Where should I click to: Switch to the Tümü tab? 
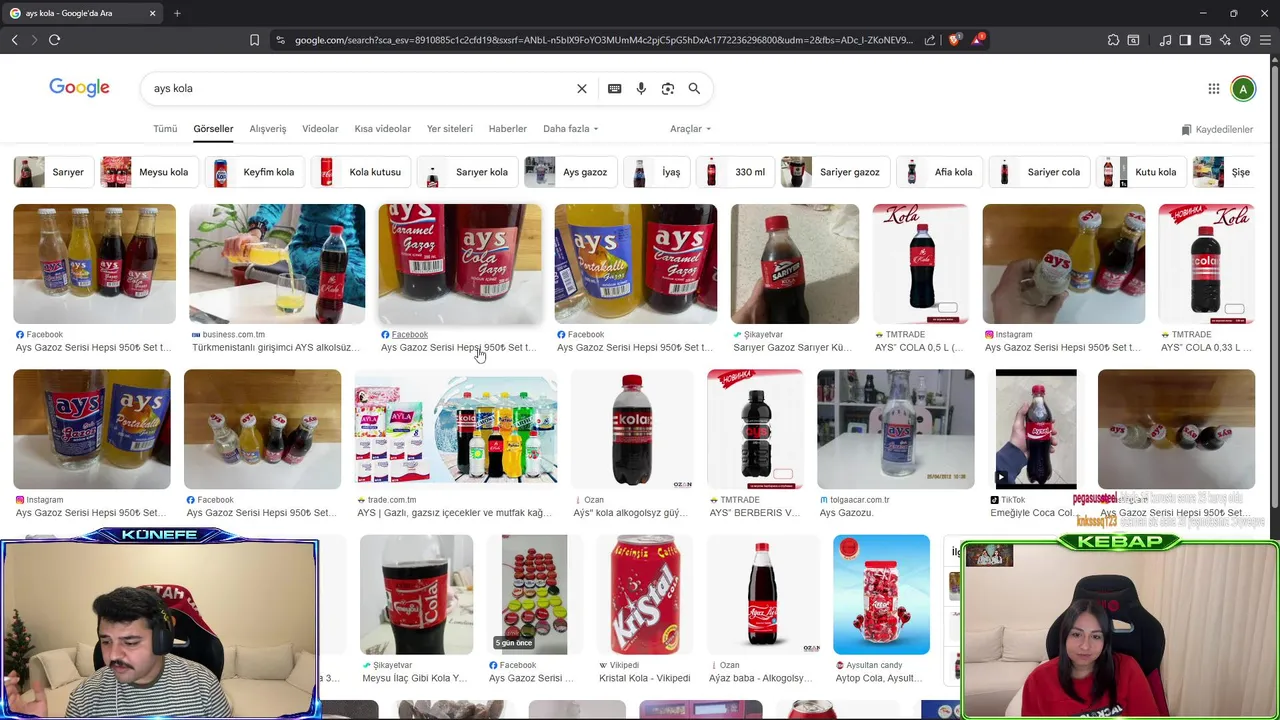pyautogui.click(x=165, y=129)
